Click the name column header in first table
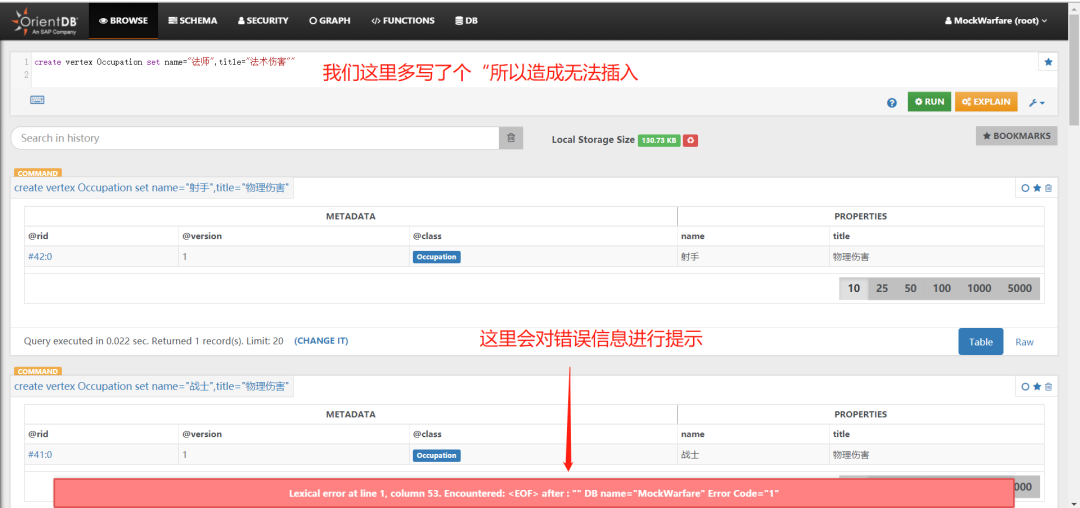 click(754, 236)
